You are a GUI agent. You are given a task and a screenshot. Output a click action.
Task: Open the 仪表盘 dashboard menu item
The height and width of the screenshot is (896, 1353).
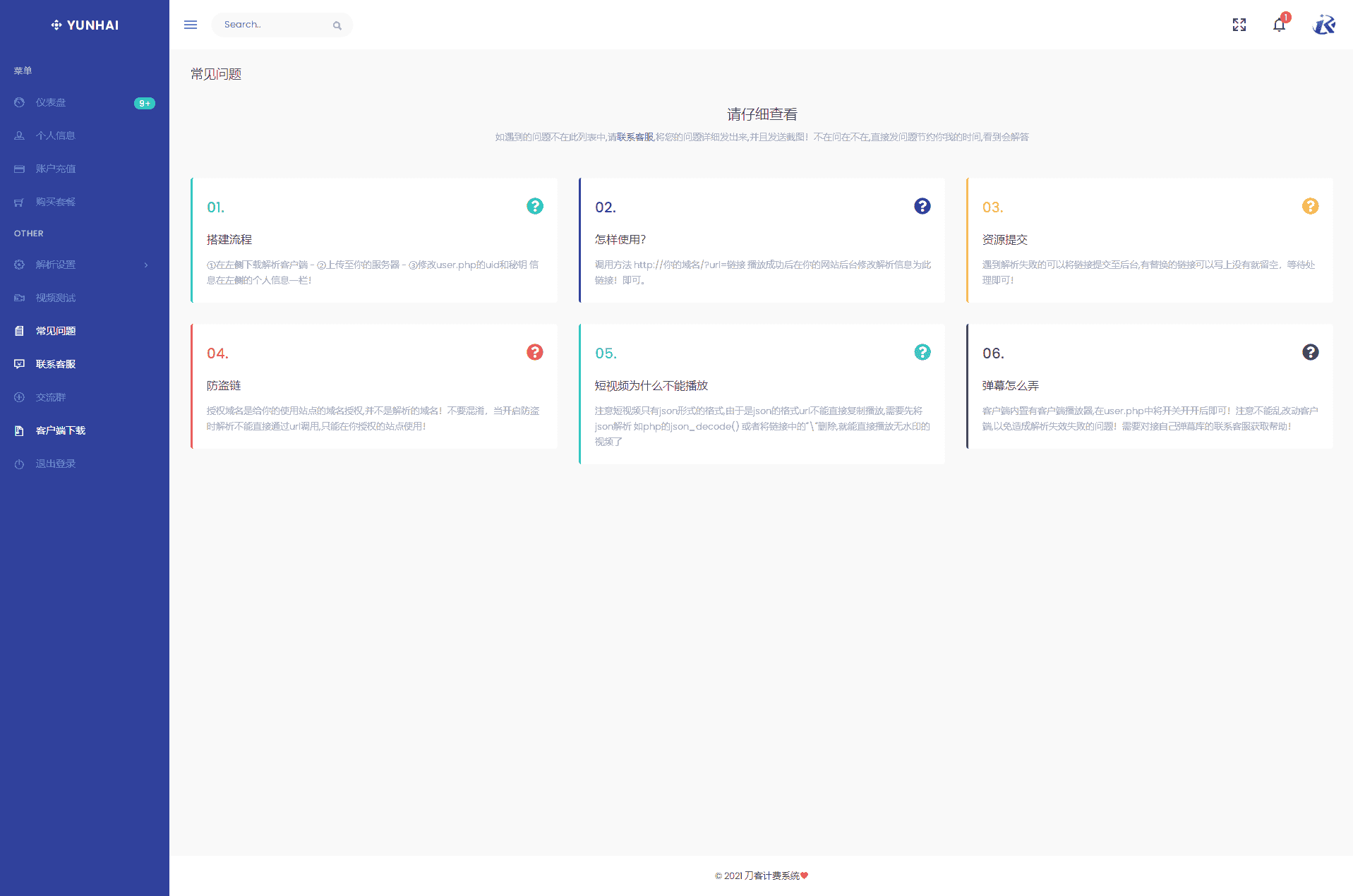click(x=51, y=102)
